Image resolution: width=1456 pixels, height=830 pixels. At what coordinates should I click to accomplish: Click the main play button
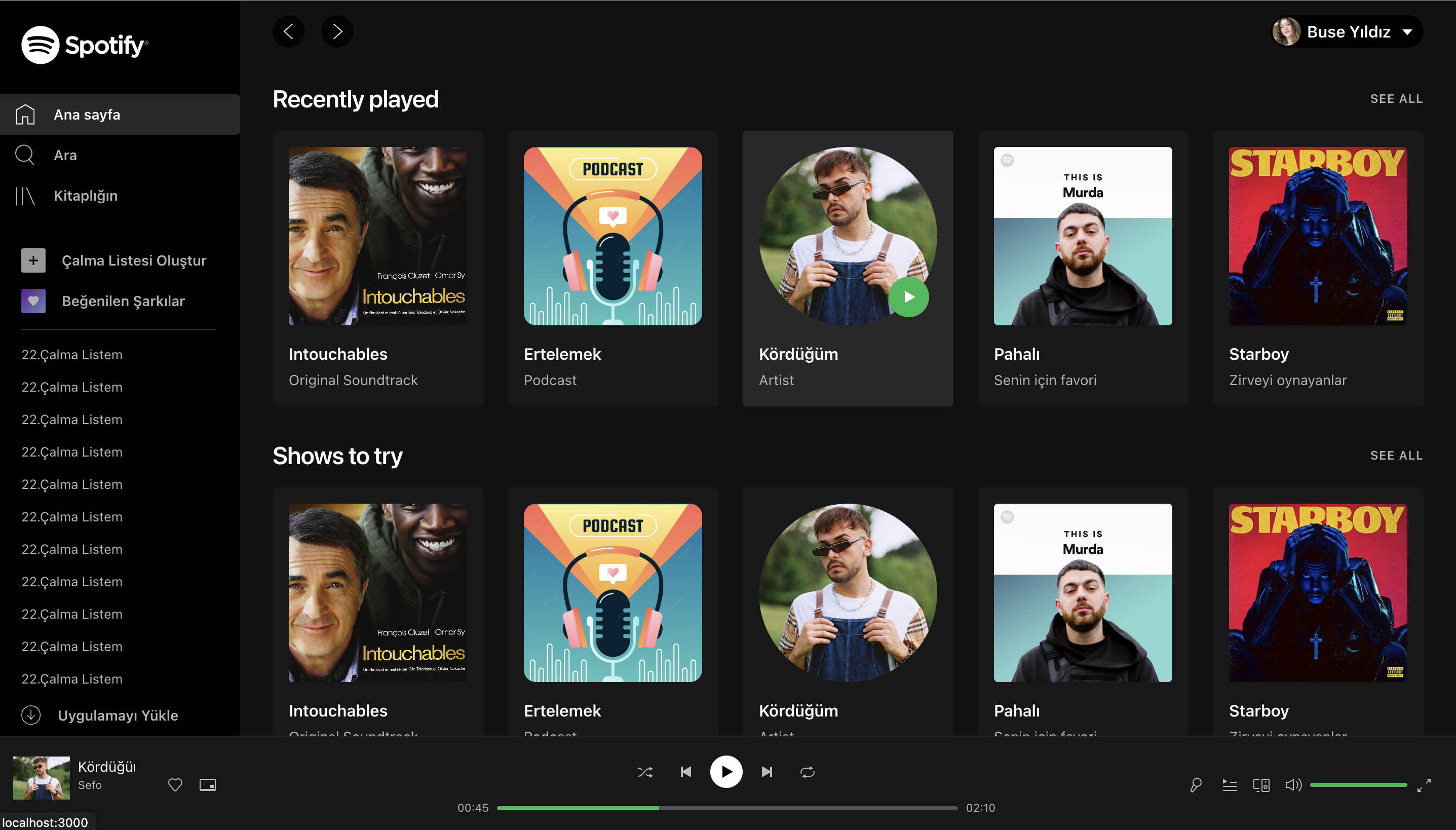point(726,772)
